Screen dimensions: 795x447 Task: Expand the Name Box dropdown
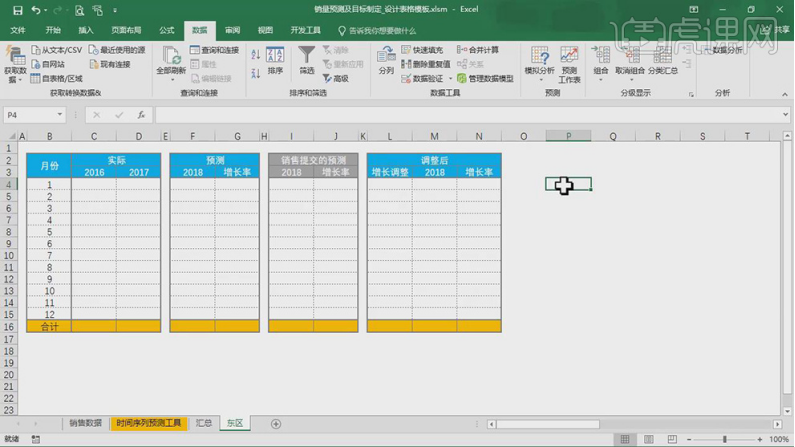pos(59,115)
